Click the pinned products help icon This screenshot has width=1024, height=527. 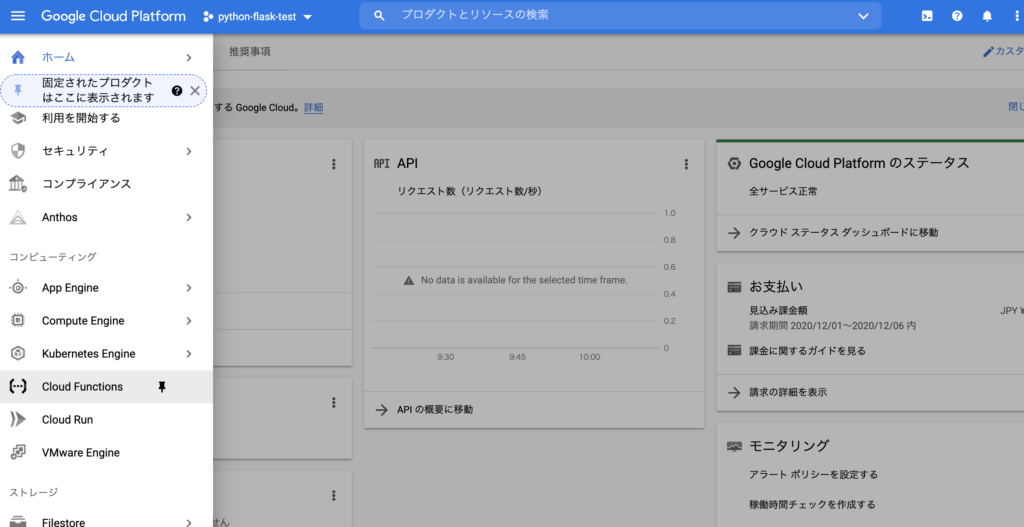pyautogui.click(x=176, y=91)
